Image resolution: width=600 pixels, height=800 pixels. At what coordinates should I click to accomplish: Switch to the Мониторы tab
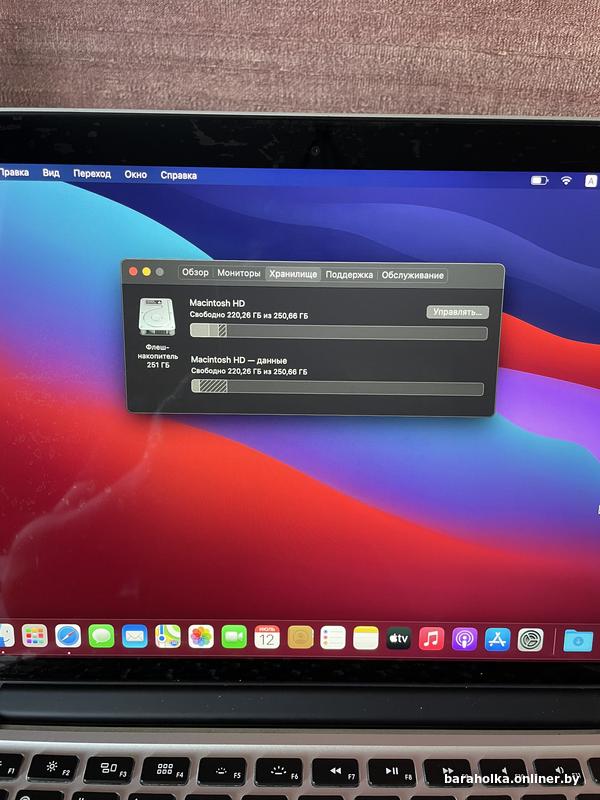[x=239, y=273]
